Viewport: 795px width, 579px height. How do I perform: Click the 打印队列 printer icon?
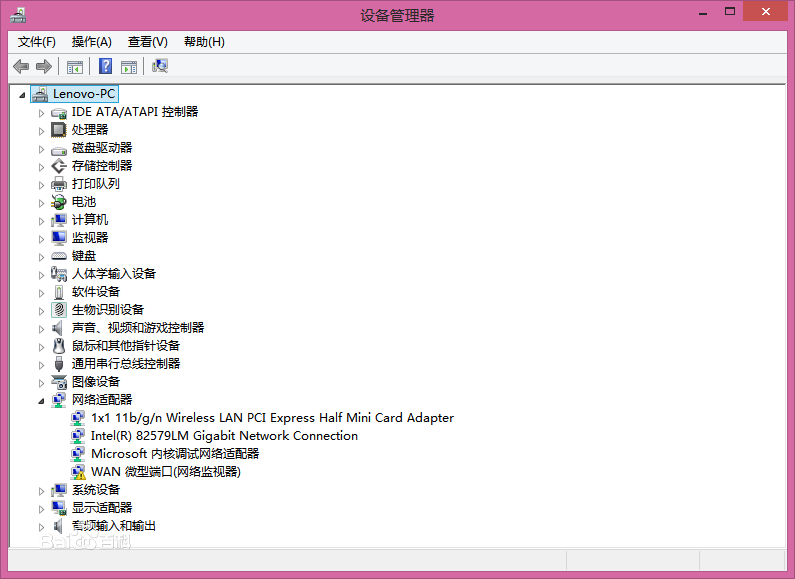point(59,184)
